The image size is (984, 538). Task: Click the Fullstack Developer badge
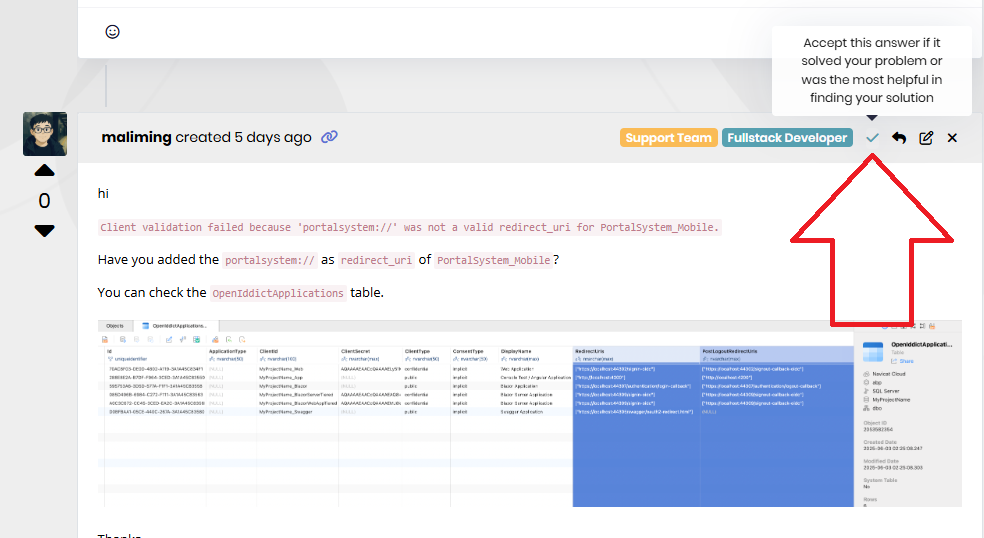(787, 138)
